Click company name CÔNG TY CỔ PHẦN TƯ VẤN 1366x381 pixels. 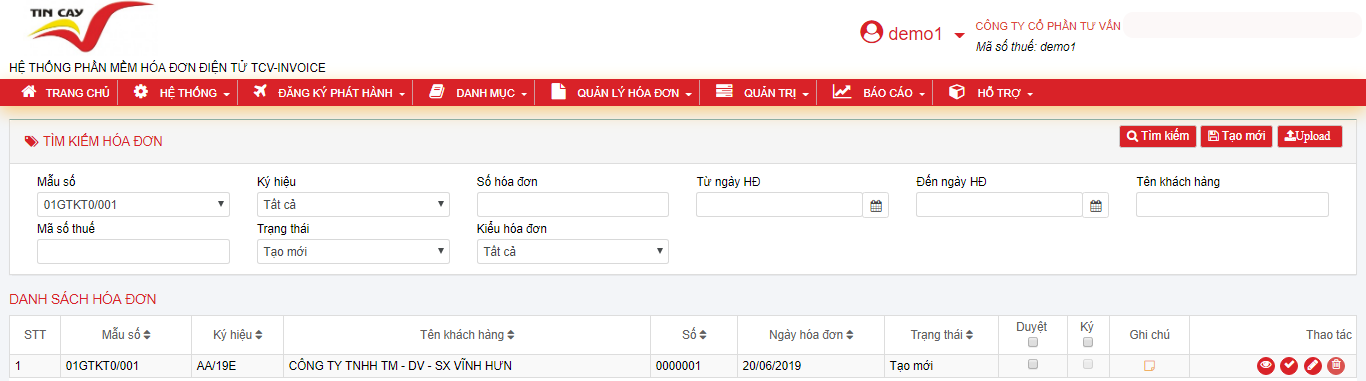pyautogui.click(x=1048, y=25)
